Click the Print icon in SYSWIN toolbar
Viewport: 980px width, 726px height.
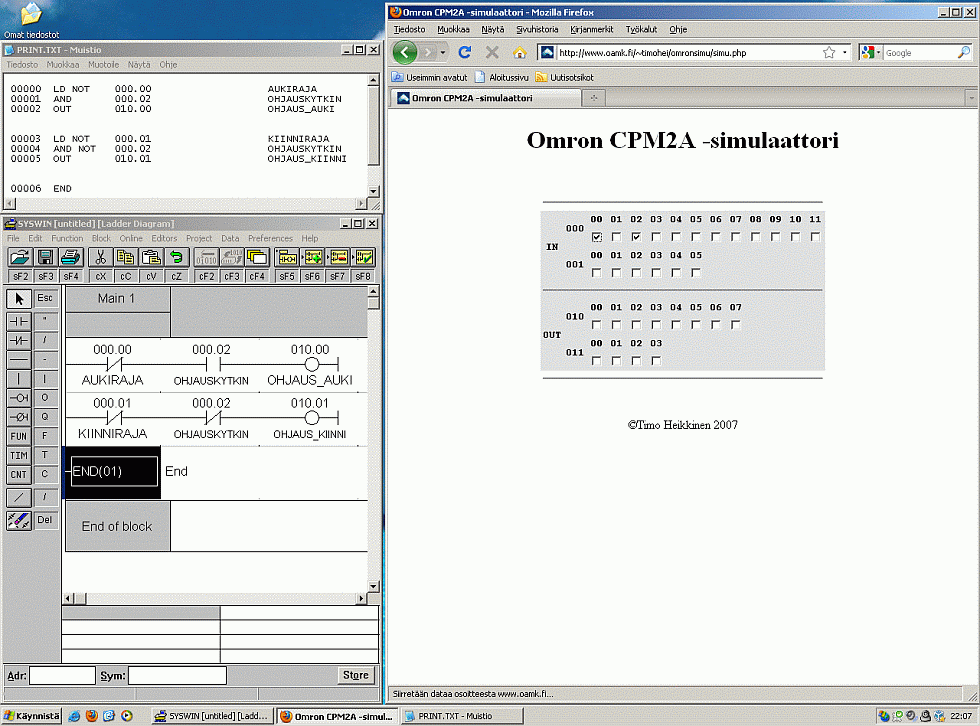tap(70, 257)
